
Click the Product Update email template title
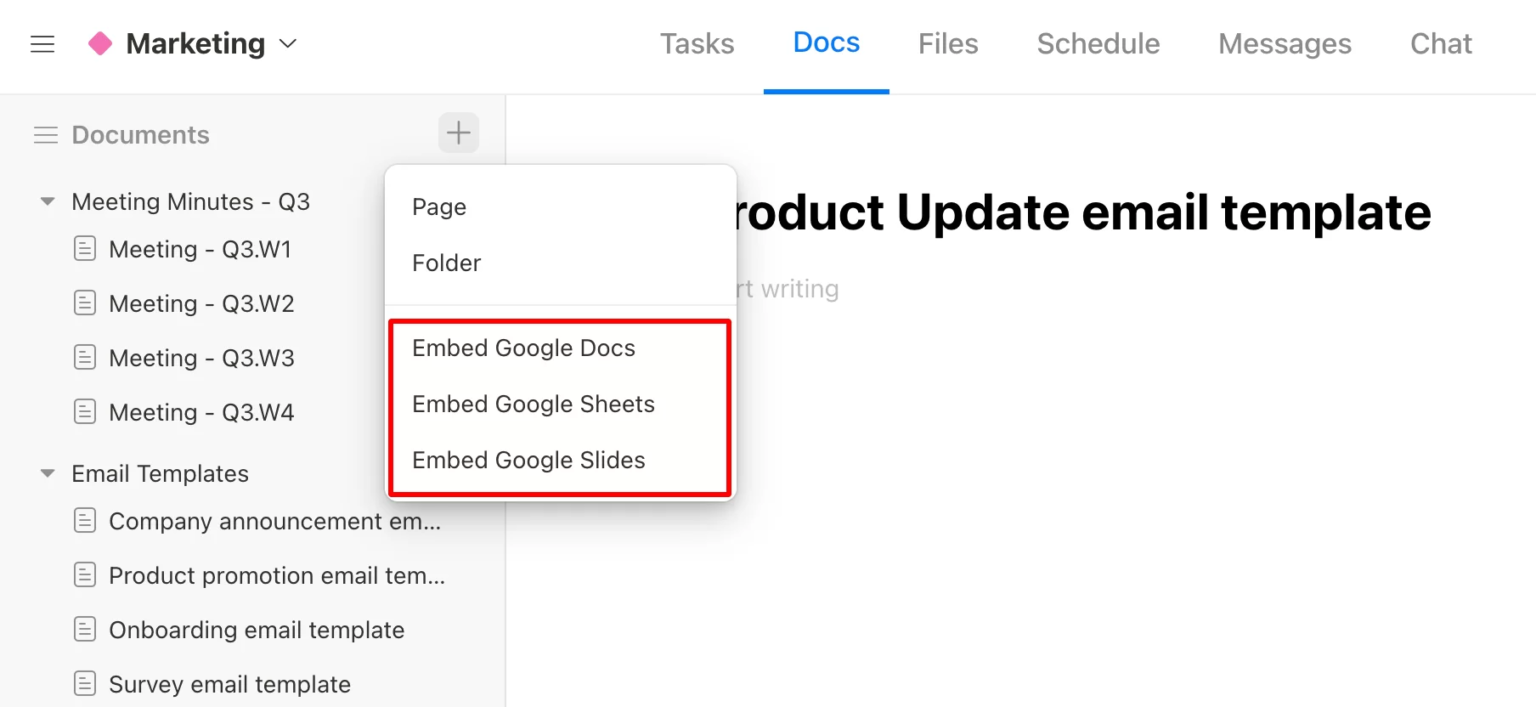[1080, 212]
